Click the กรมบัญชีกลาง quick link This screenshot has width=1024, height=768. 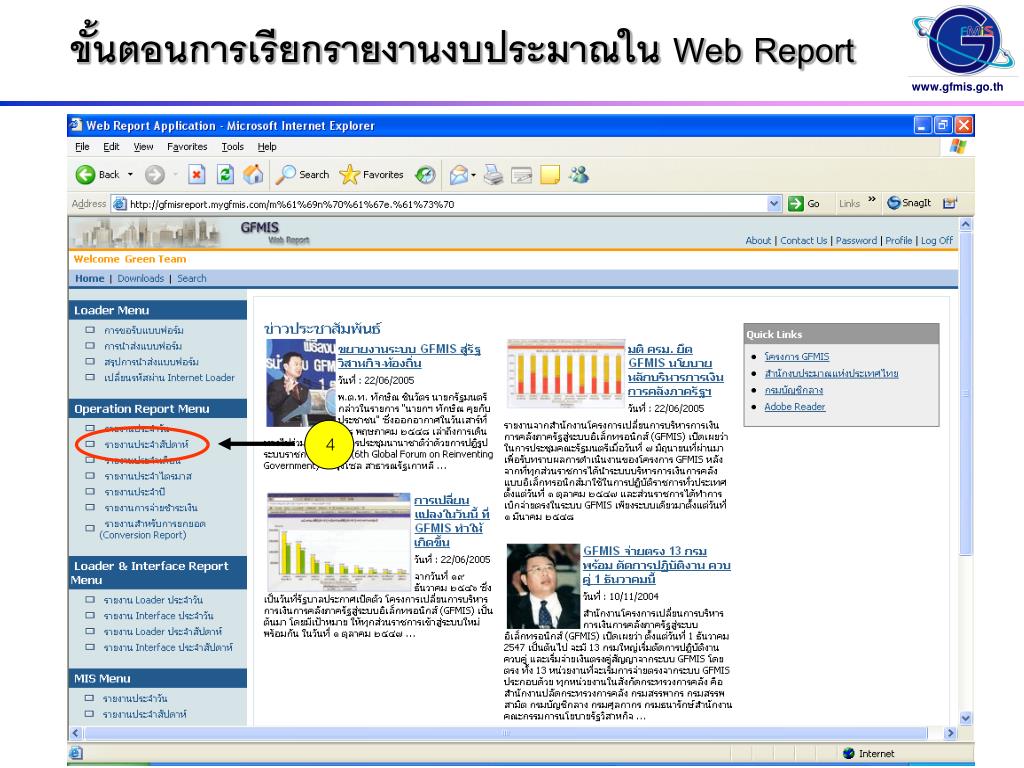[793, 390]
